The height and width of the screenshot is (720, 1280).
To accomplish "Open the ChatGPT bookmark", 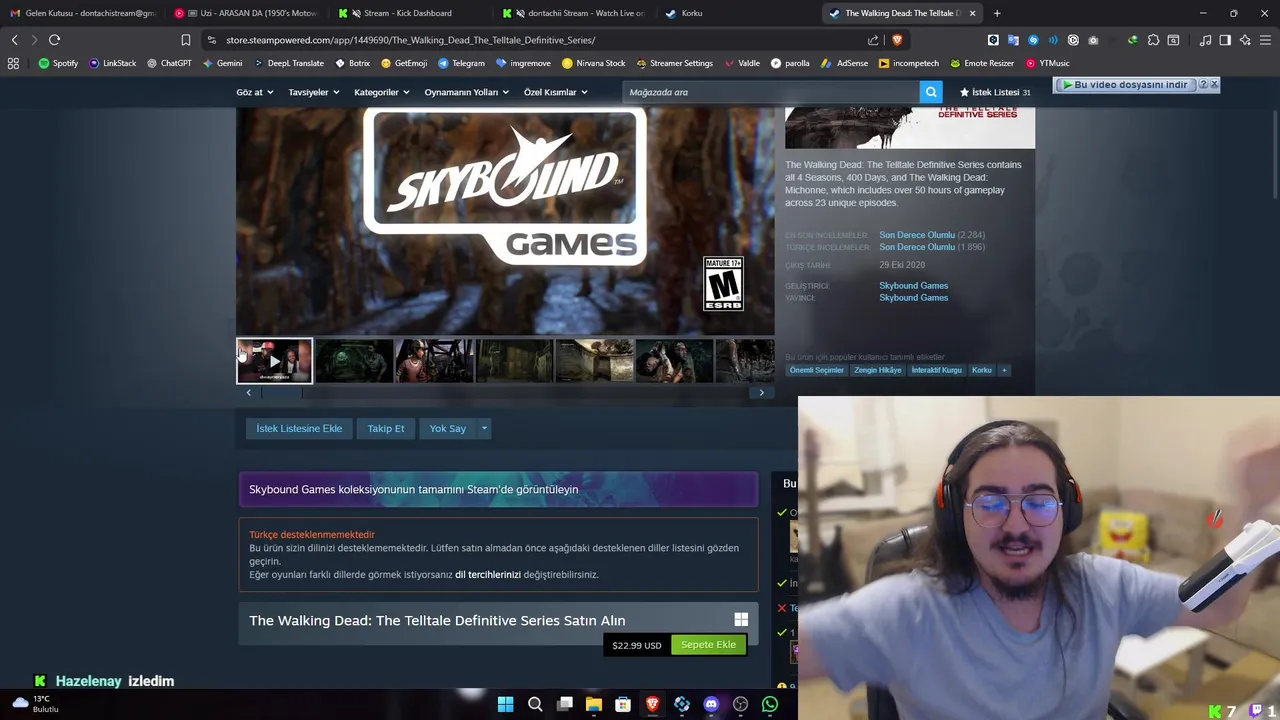I will coord(168,63).
